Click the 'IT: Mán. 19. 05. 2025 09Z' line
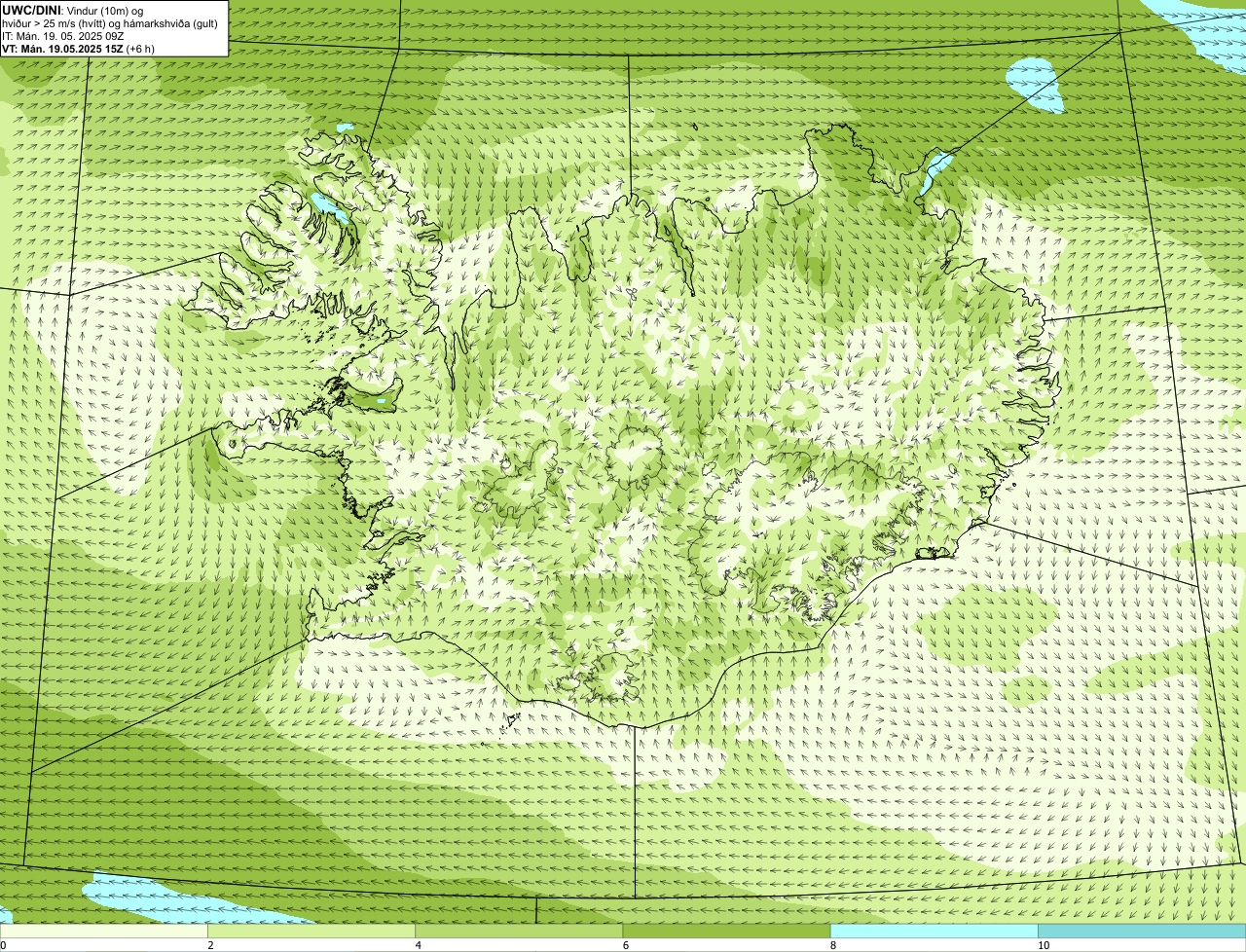Image resolution: width=1246 pixels, height=952 pixels. pyautogui.click(x=62, y=35)
